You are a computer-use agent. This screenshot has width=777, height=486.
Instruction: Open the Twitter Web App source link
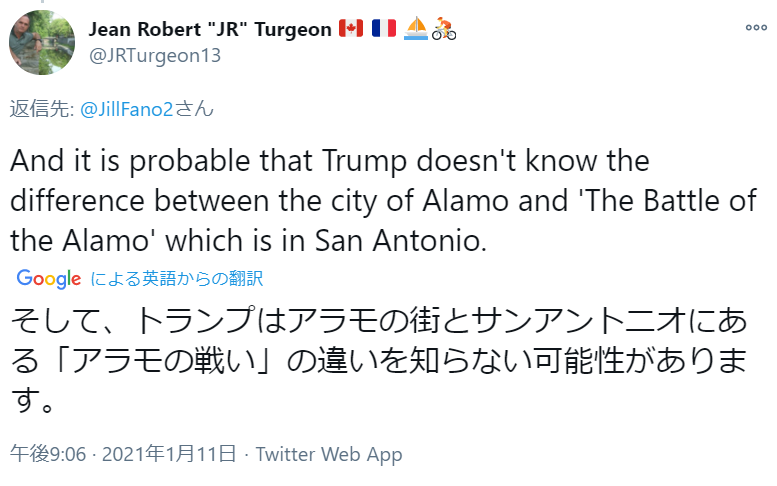point(329,454)
